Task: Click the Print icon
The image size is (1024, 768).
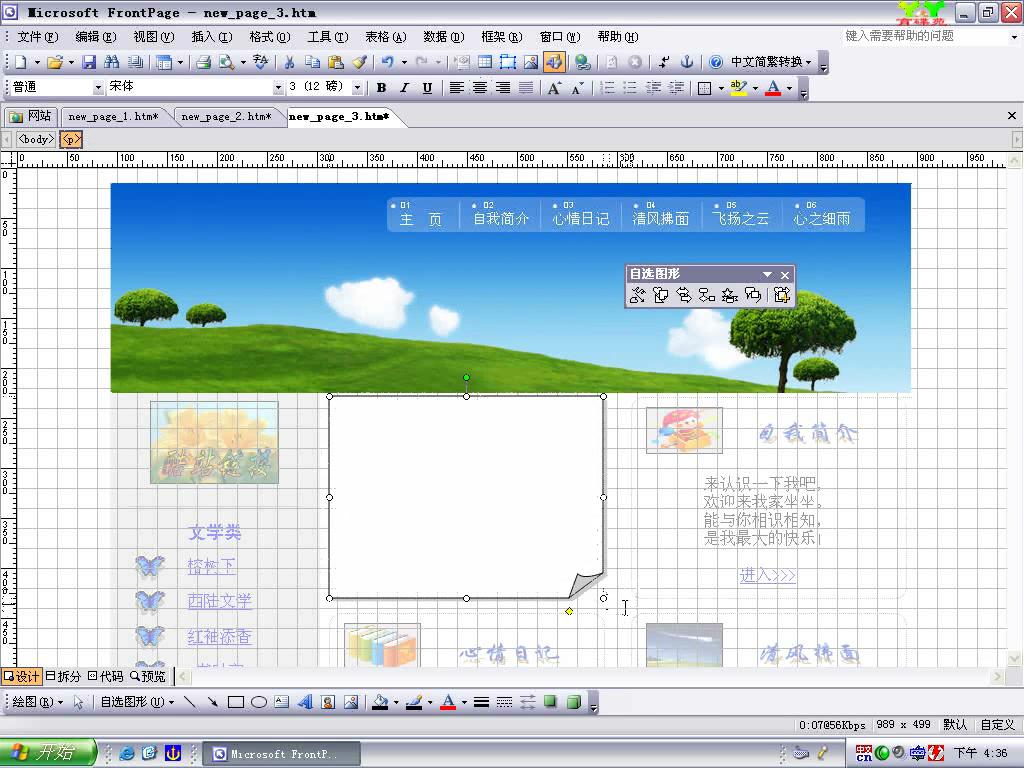Action: coord(204,62)
